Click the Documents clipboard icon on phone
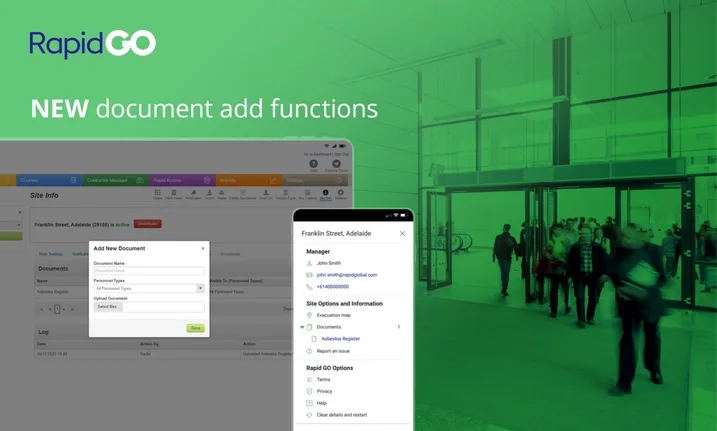The height and width of the screenshot is (431, 717). pyautogui.click(x=309, y=327)
